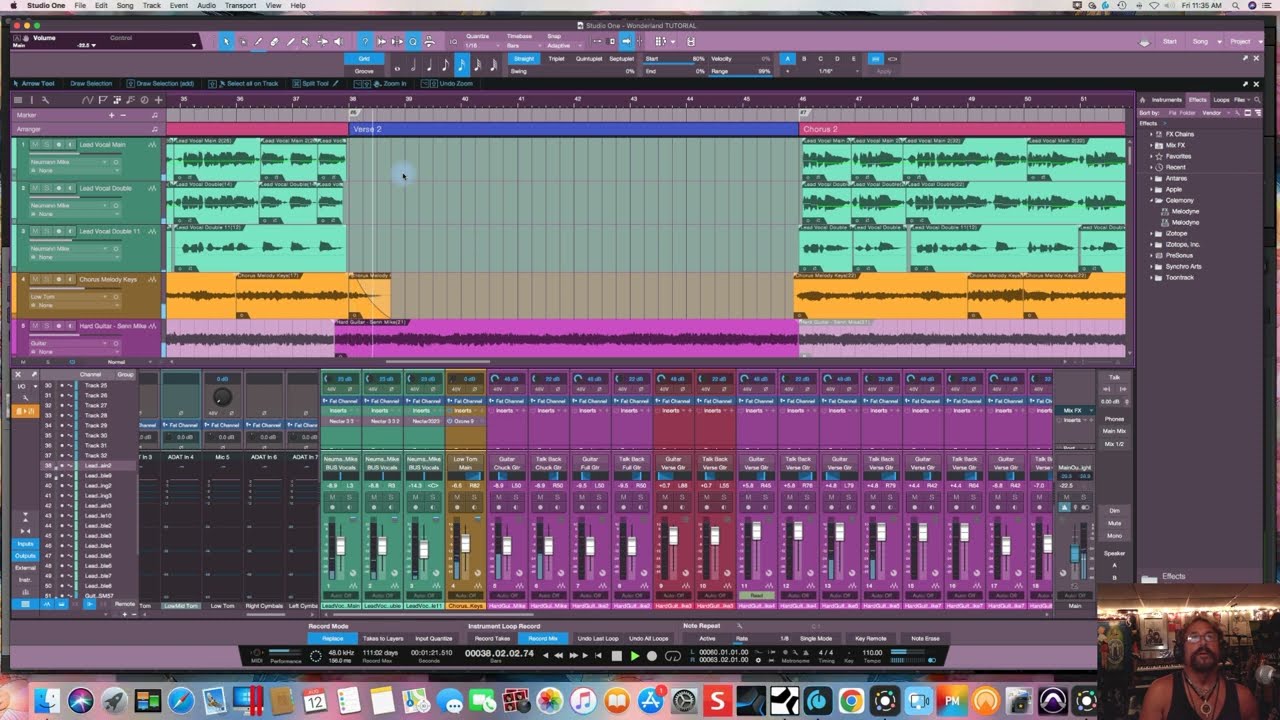Click the green Play button
Viewport: 1280px width, 720px height.
(634, 656)
